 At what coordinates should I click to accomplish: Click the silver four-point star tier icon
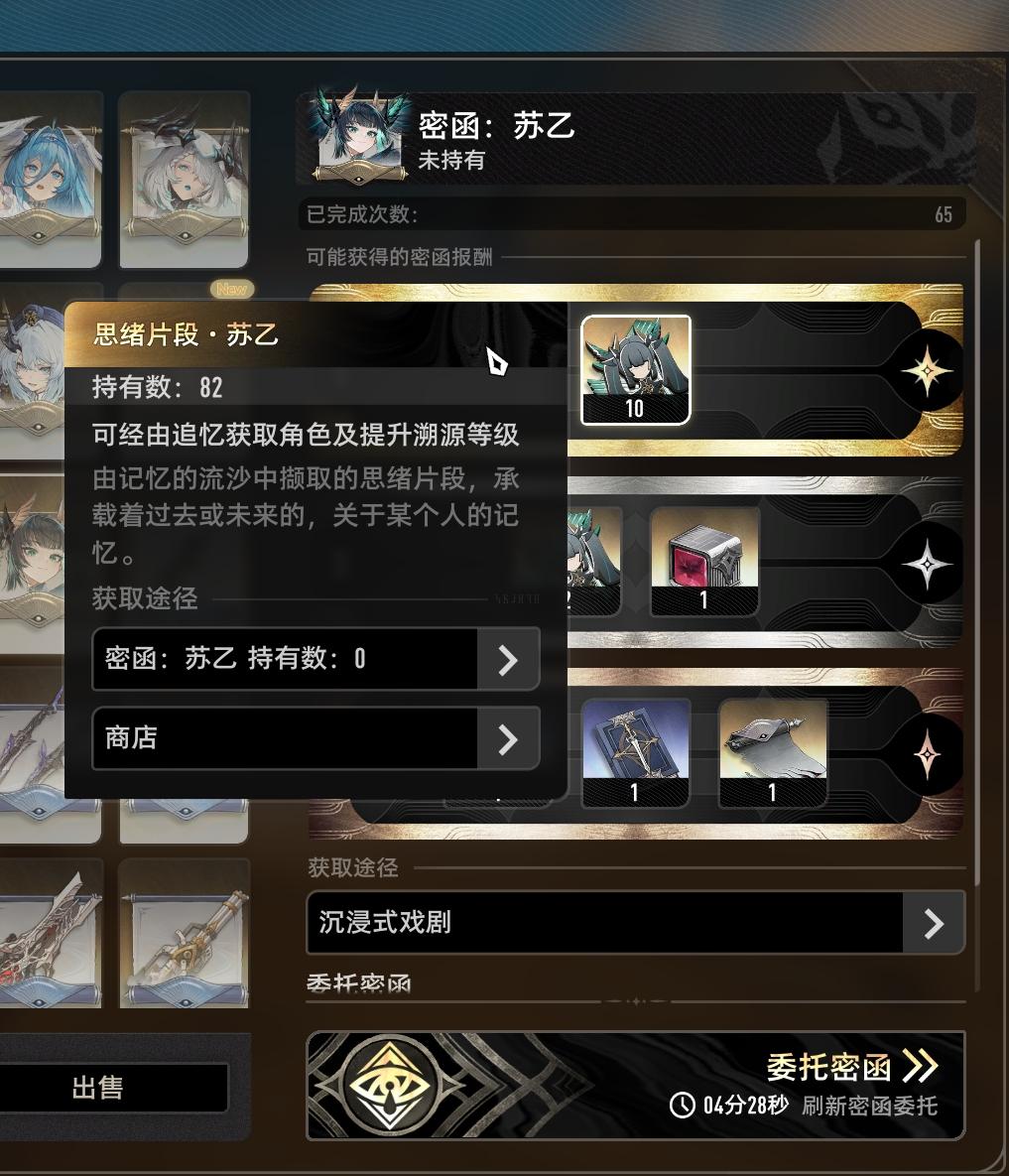pyautogui.click(x=927, y=564)
